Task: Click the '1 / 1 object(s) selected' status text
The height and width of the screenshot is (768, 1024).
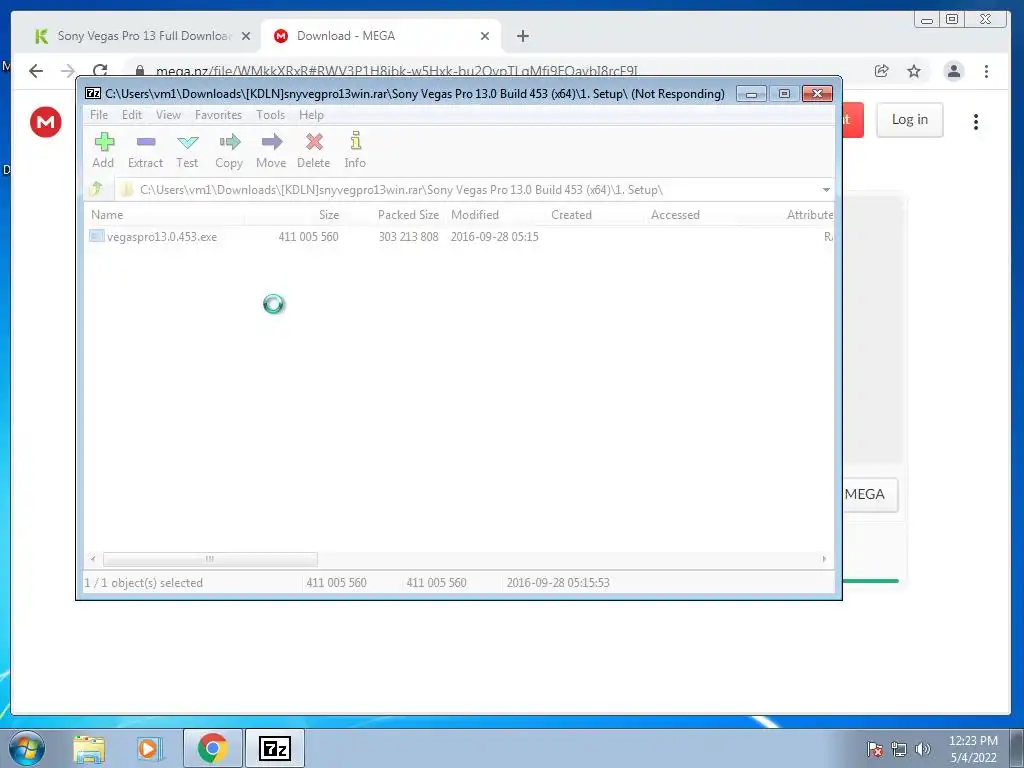Action: point(144,583)
